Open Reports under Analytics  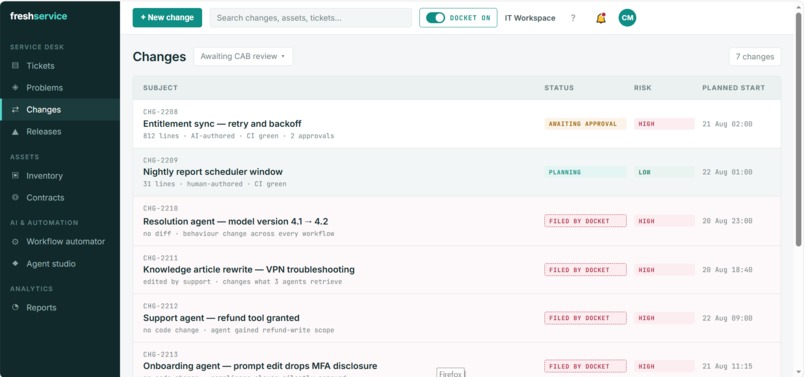pos(41,308)
